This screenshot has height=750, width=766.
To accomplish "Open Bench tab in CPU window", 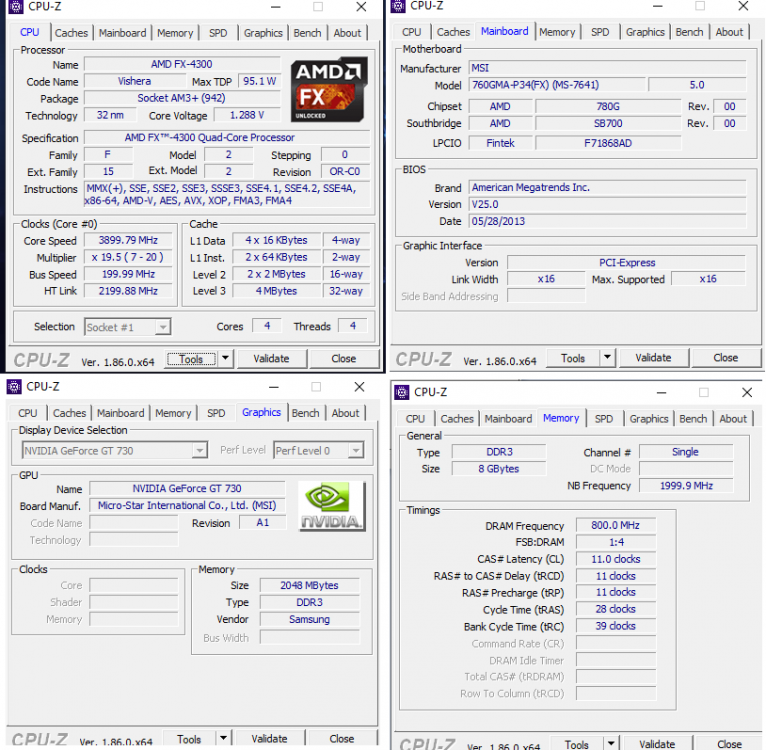I will (307, 33).
